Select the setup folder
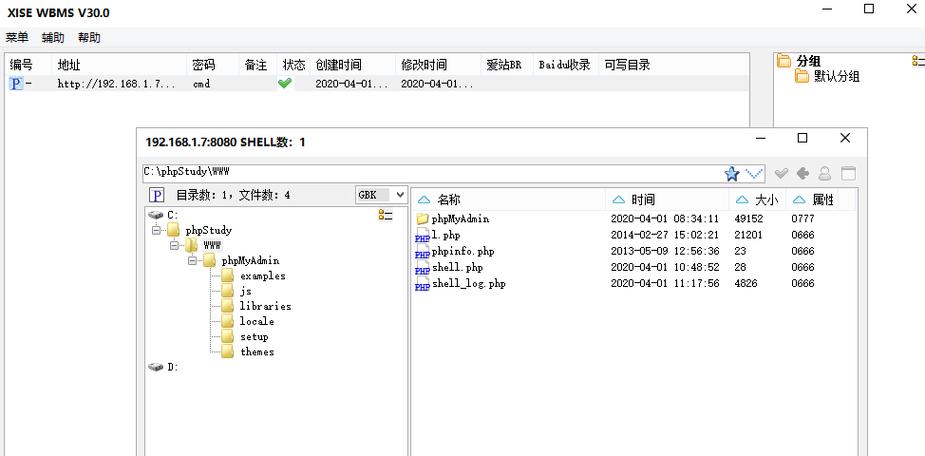 click(254, 336)
